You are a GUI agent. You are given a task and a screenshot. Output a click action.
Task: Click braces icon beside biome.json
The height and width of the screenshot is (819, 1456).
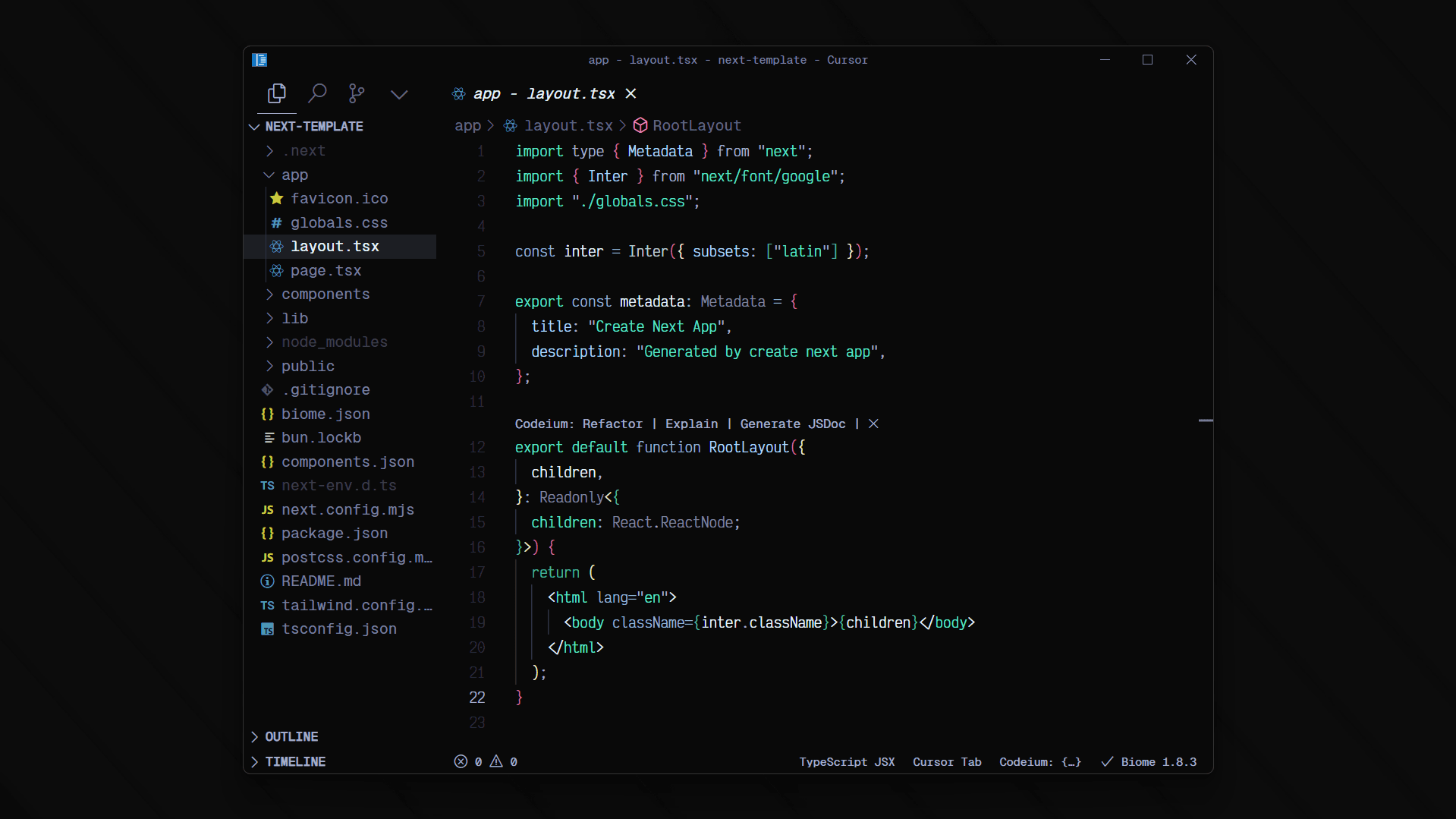click(267, 414)
